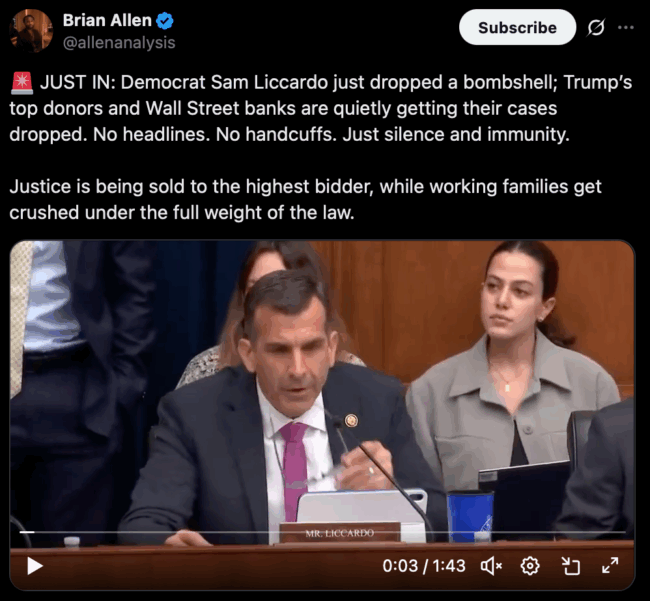Open video settings gear

[530, 566]
